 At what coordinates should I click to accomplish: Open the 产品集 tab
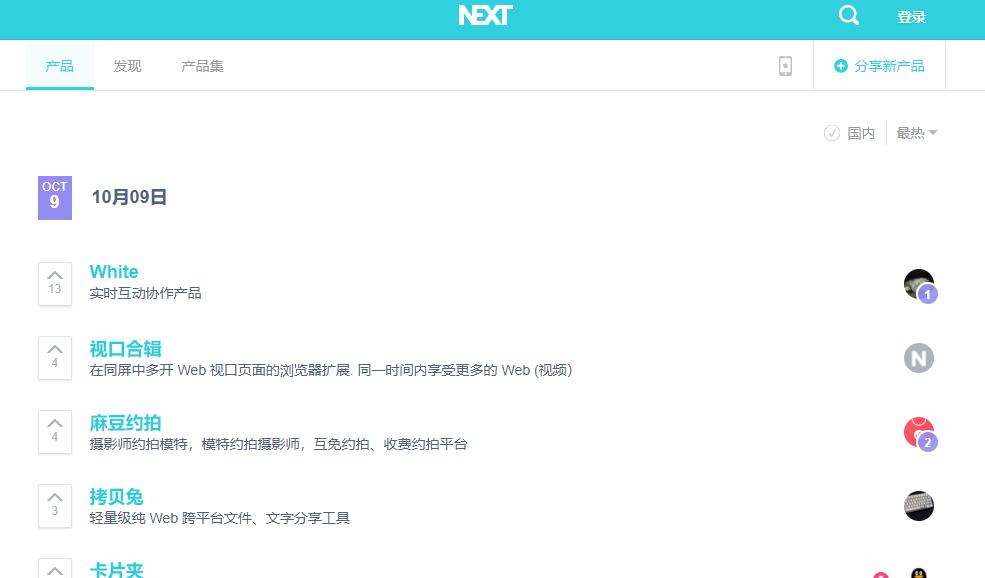pos(202,65)
